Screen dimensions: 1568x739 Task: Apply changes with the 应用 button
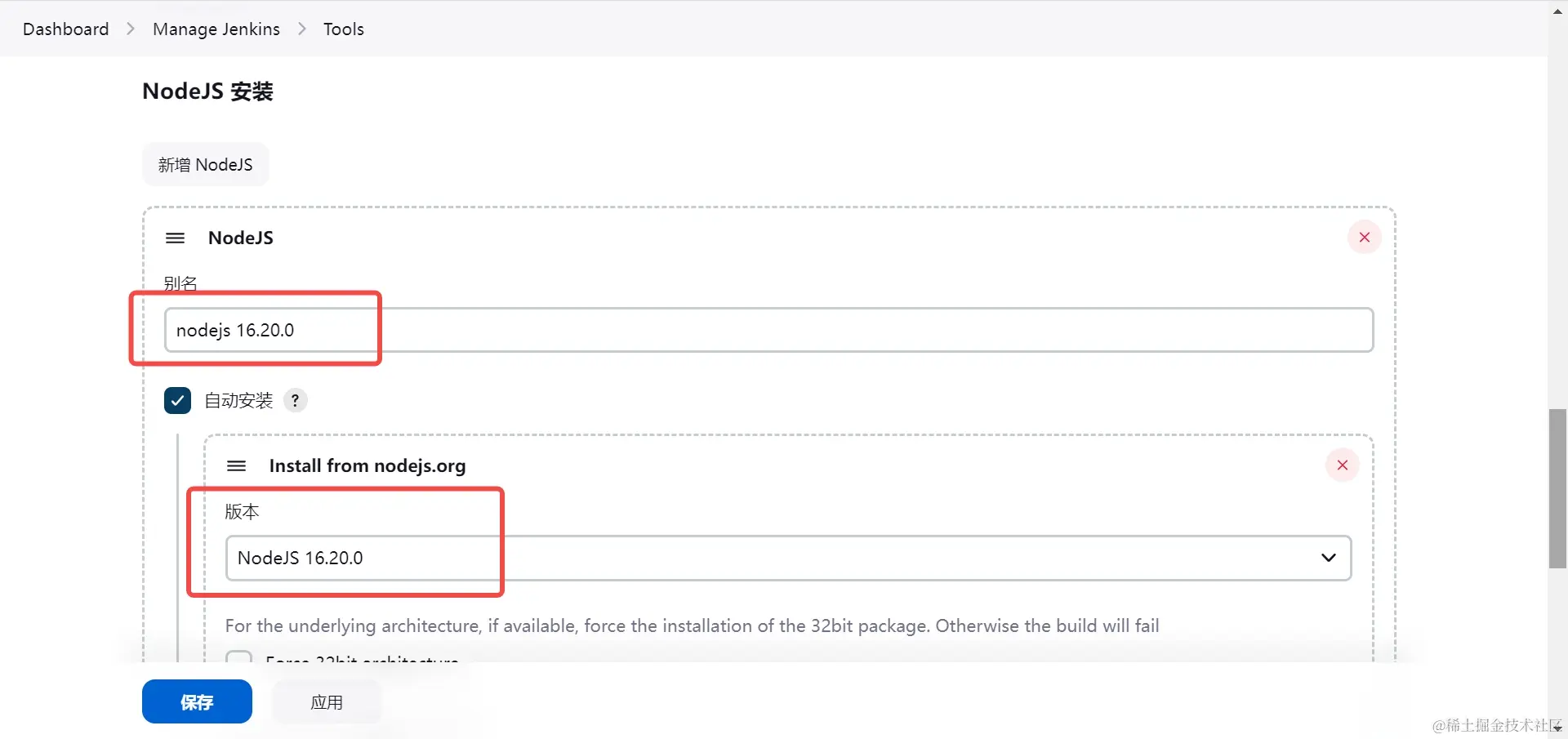point(327,701)
